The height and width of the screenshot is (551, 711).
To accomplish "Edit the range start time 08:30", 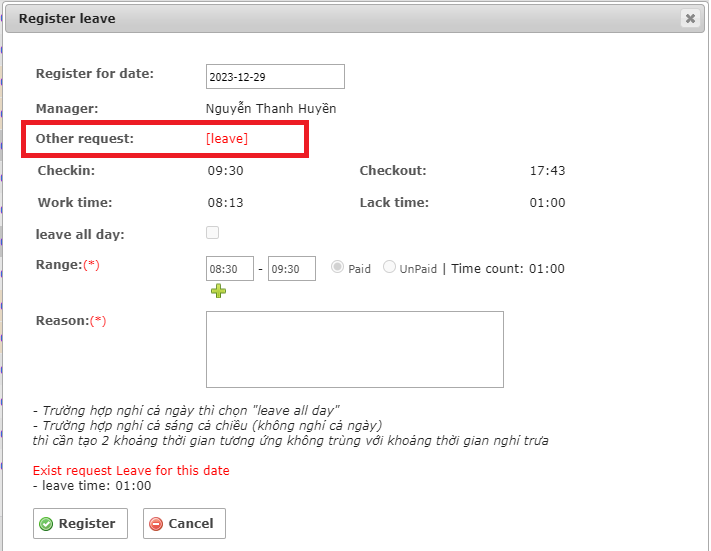I will point(230,268).
